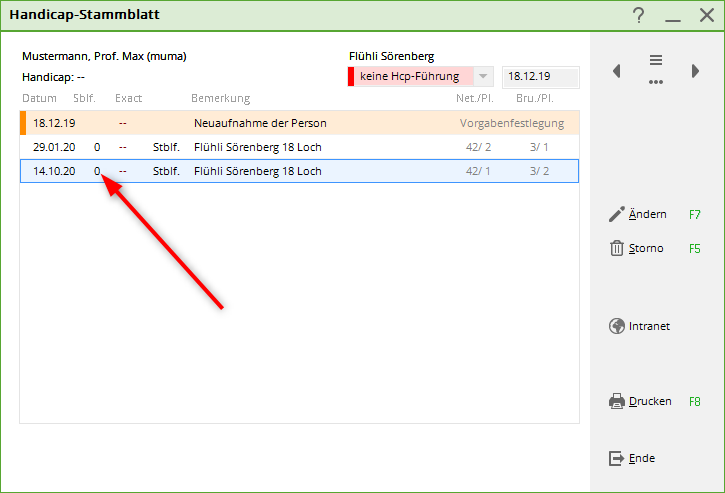The image size is (725, 493).
Task: Click the F5 shortcut label
Action: pyautogui.click(x=694, y=249)
